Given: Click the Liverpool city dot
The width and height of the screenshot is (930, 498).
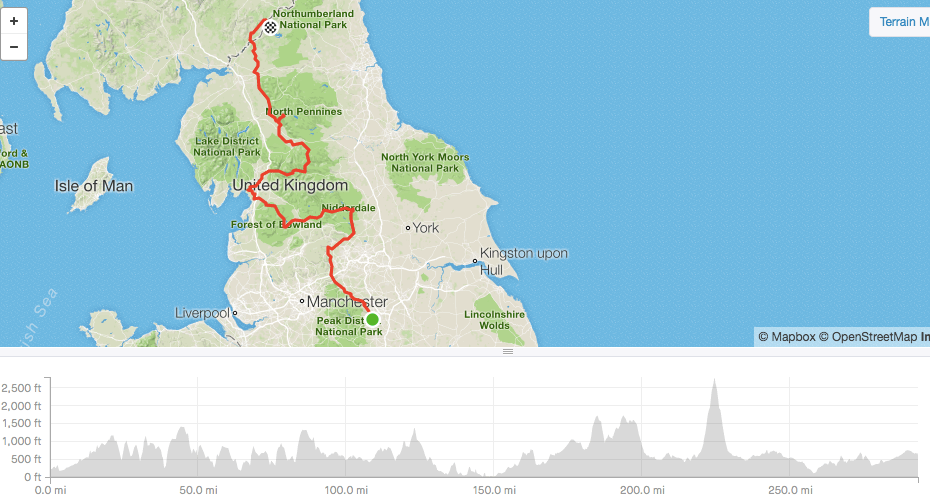Looking at the screenshot, I should (235, 313).
